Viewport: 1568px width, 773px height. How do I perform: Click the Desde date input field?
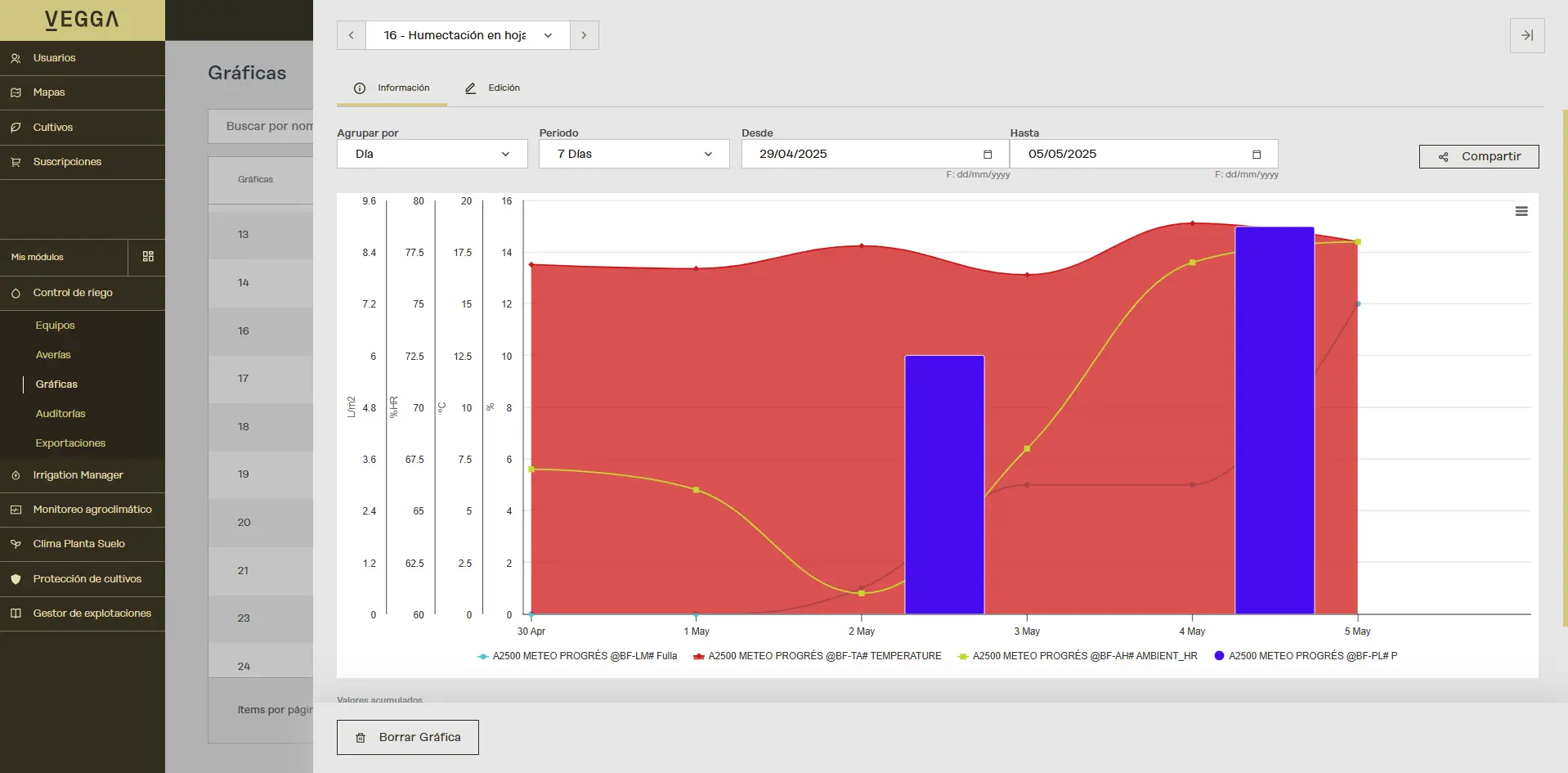click(858, 154)
